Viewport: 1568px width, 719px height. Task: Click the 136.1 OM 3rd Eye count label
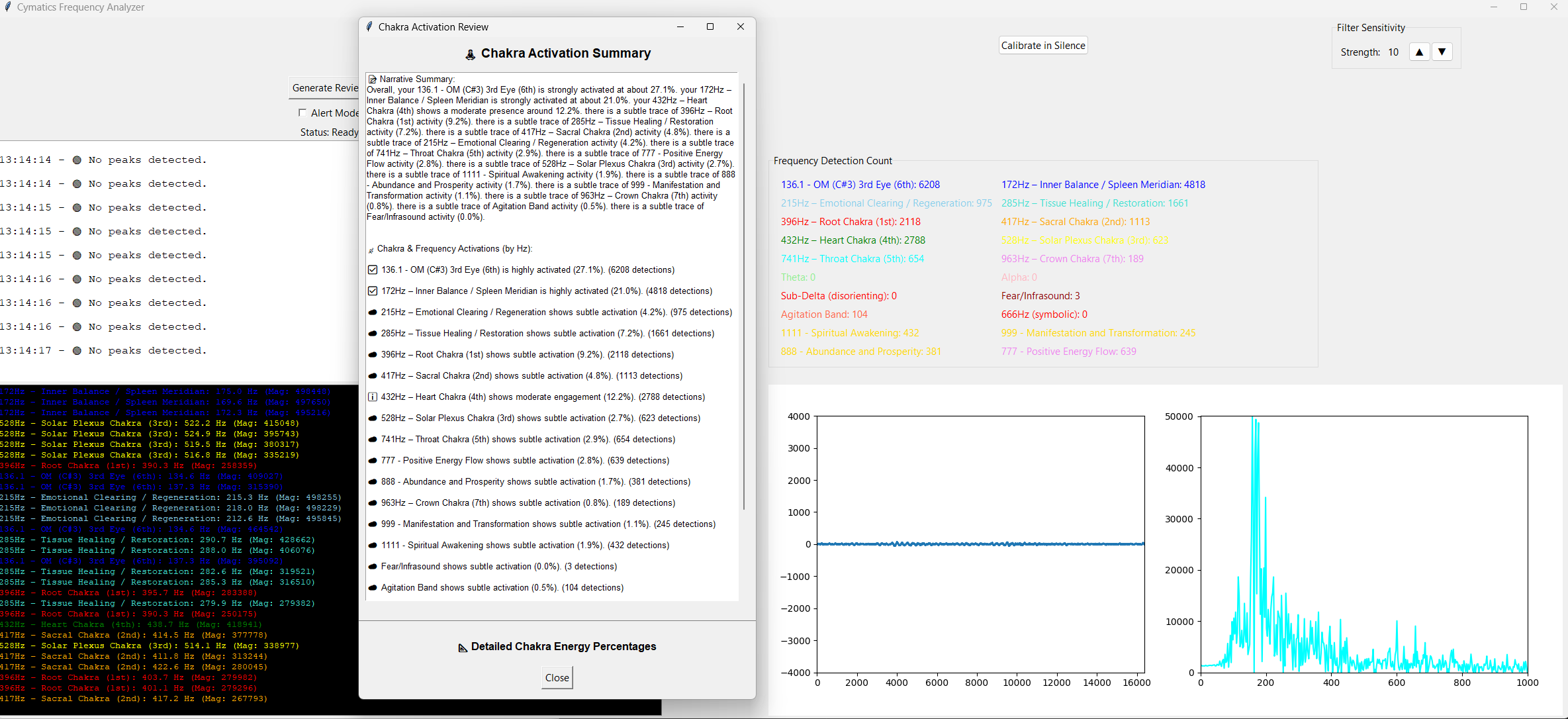pos(860,185)
